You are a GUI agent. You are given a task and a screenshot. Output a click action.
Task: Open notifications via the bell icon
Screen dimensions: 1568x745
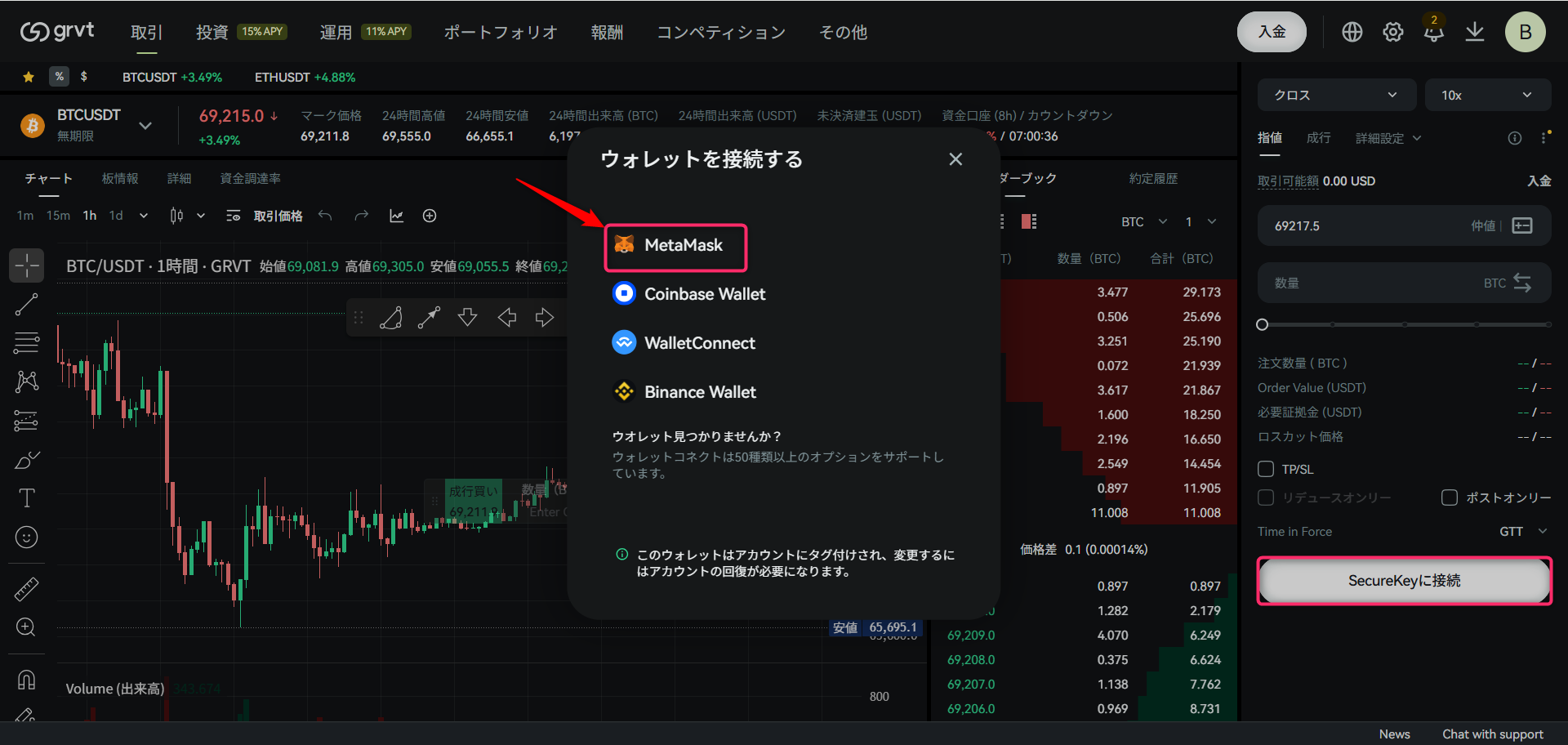[1433, 33]
